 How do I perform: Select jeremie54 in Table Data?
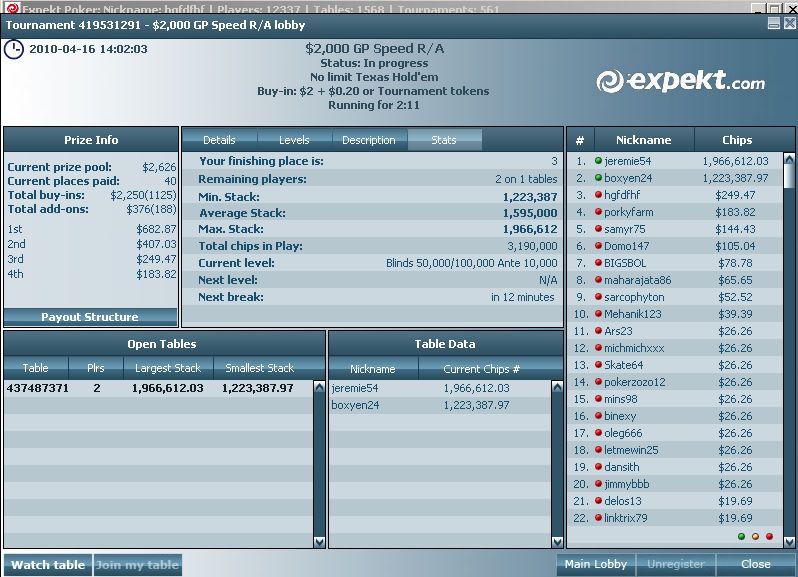click(440, 388)
